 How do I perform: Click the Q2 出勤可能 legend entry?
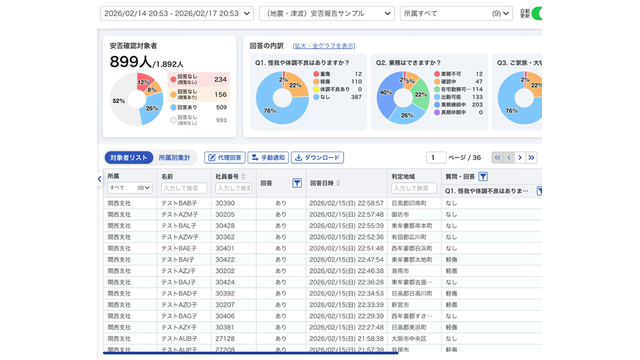[x=458, y=97]
